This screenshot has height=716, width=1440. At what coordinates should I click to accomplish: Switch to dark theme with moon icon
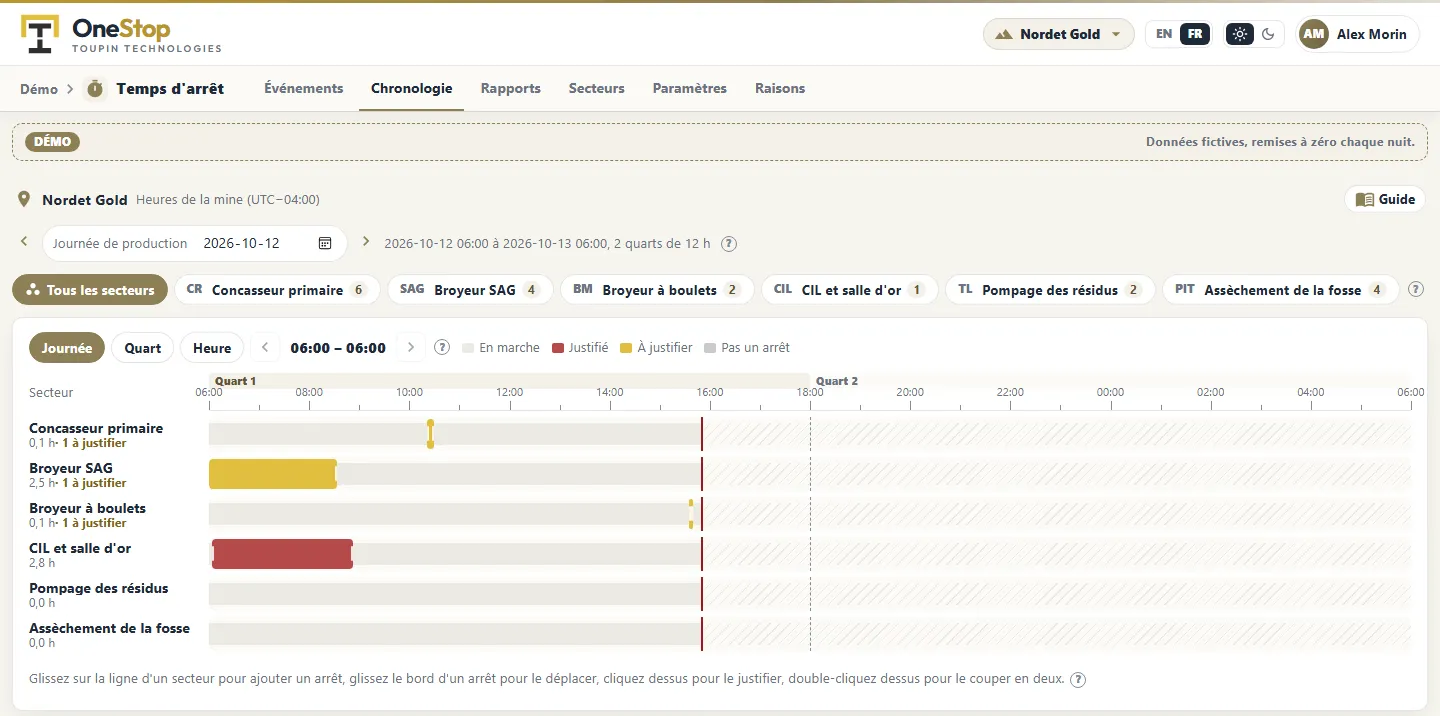tap(1268, 34)
